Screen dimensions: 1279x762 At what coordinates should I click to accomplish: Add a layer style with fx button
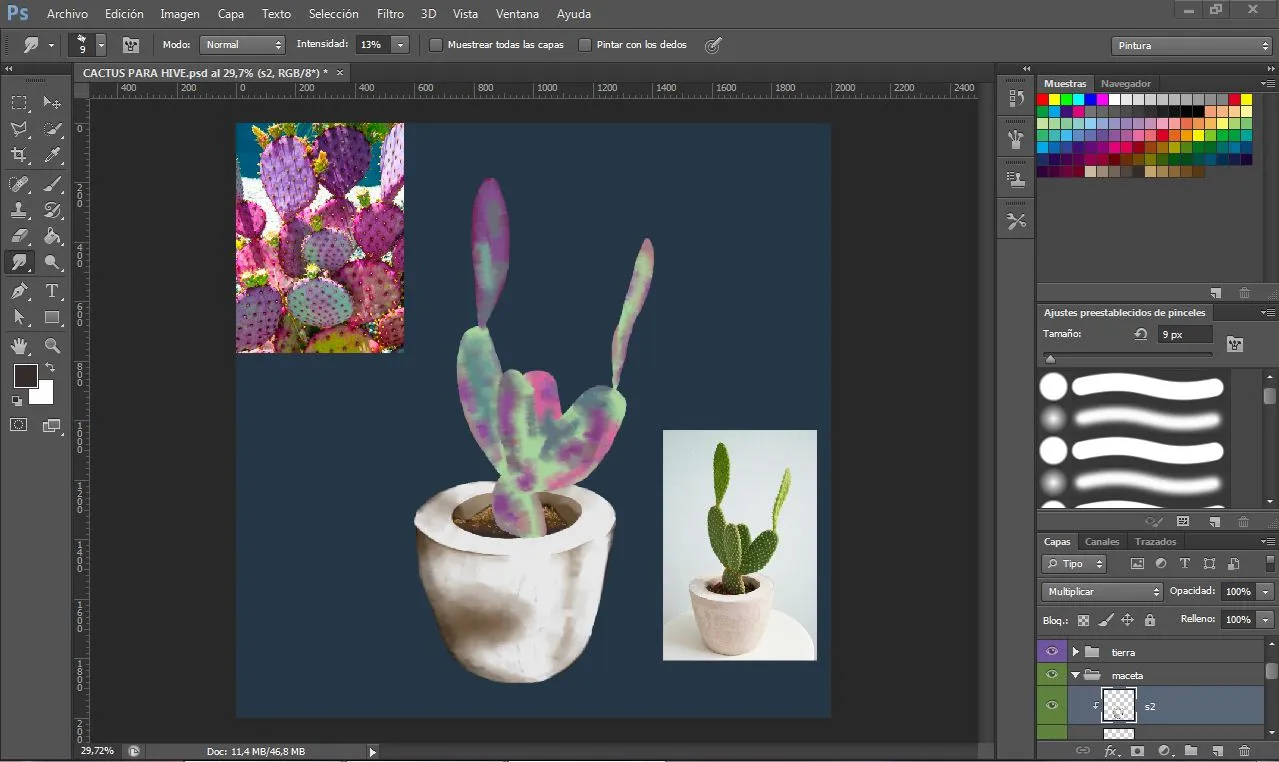coord(1110,751)
